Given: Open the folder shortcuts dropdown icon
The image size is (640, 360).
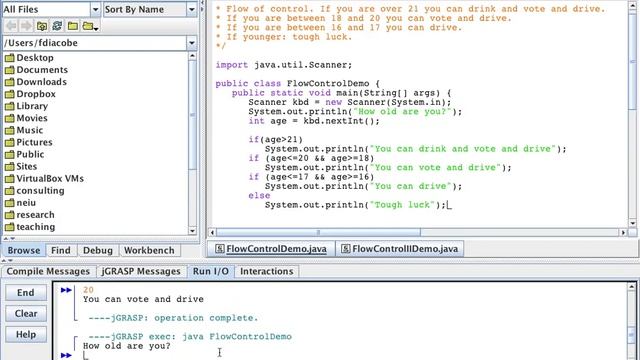Looking at the screenshot, I should [x=90, y=27].
